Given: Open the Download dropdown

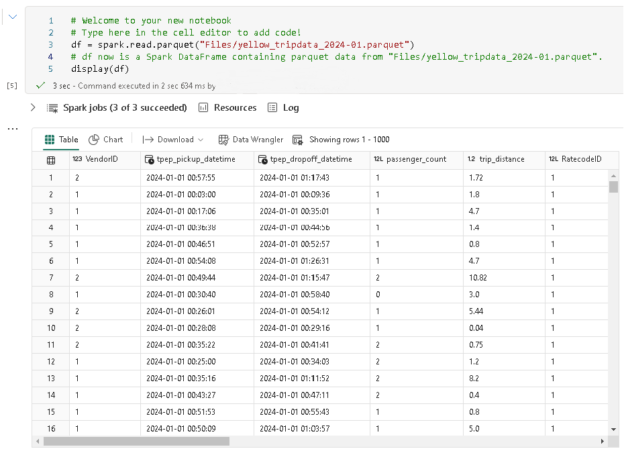Looking at the screenshot, I should pos(173,139).
